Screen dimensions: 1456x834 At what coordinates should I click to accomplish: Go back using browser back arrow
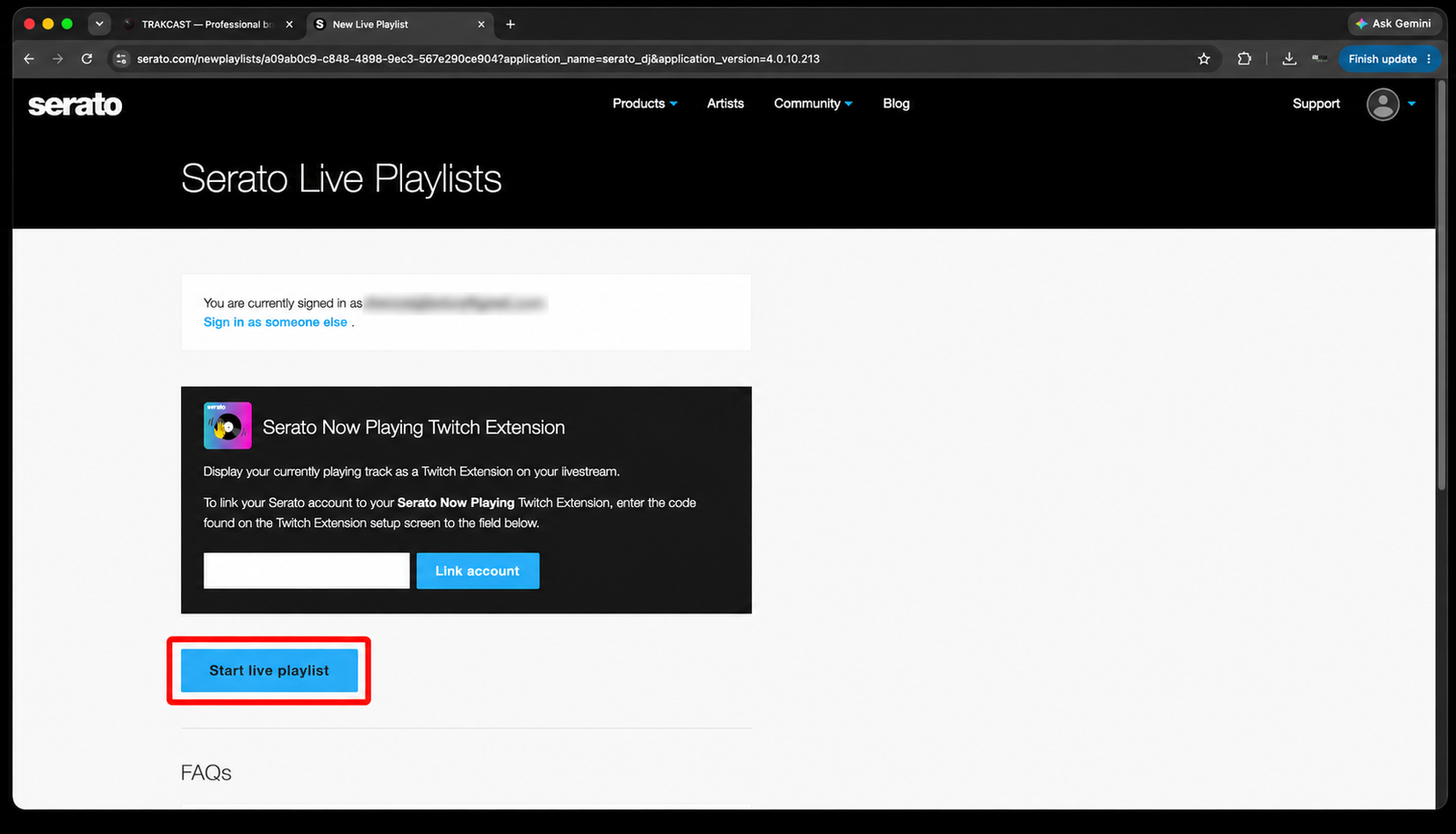(x=29, y=58)
